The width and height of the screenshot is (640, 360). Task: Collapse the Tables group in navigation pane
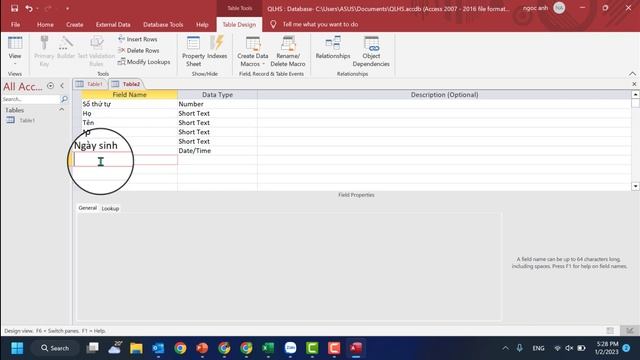click(62, 110)
